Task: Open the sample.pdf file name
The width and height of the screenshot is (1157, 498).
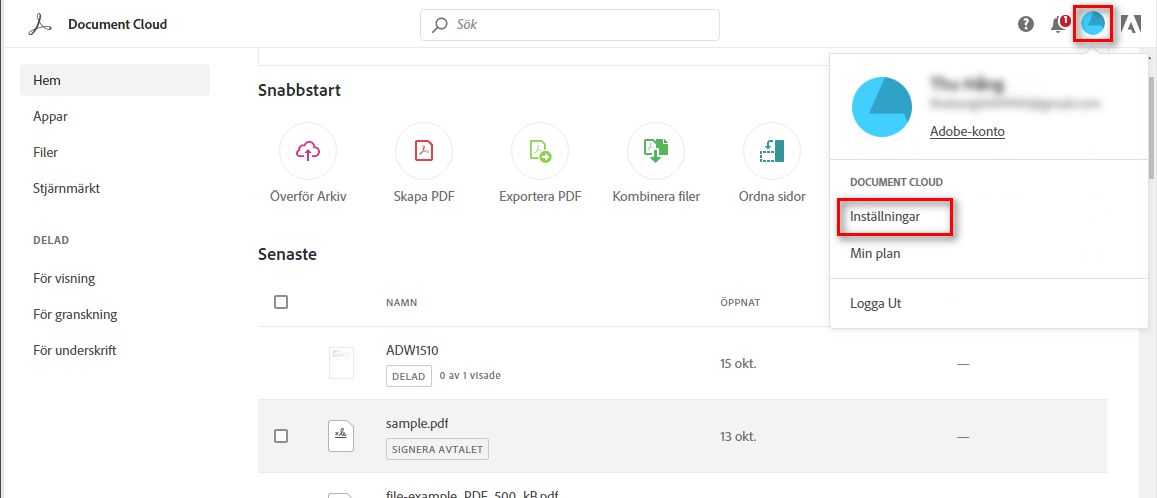Action: (x=418, y=423)
